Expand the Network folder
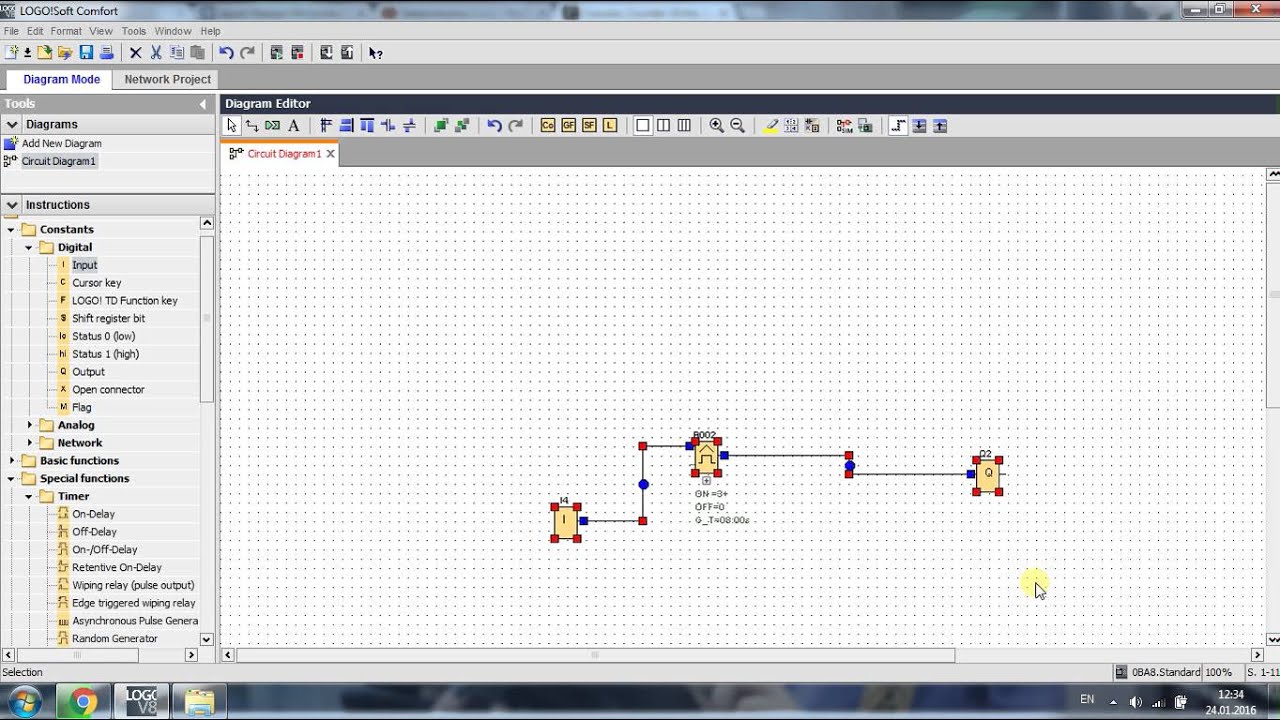 pyautogui.click(x=29, y=444)
